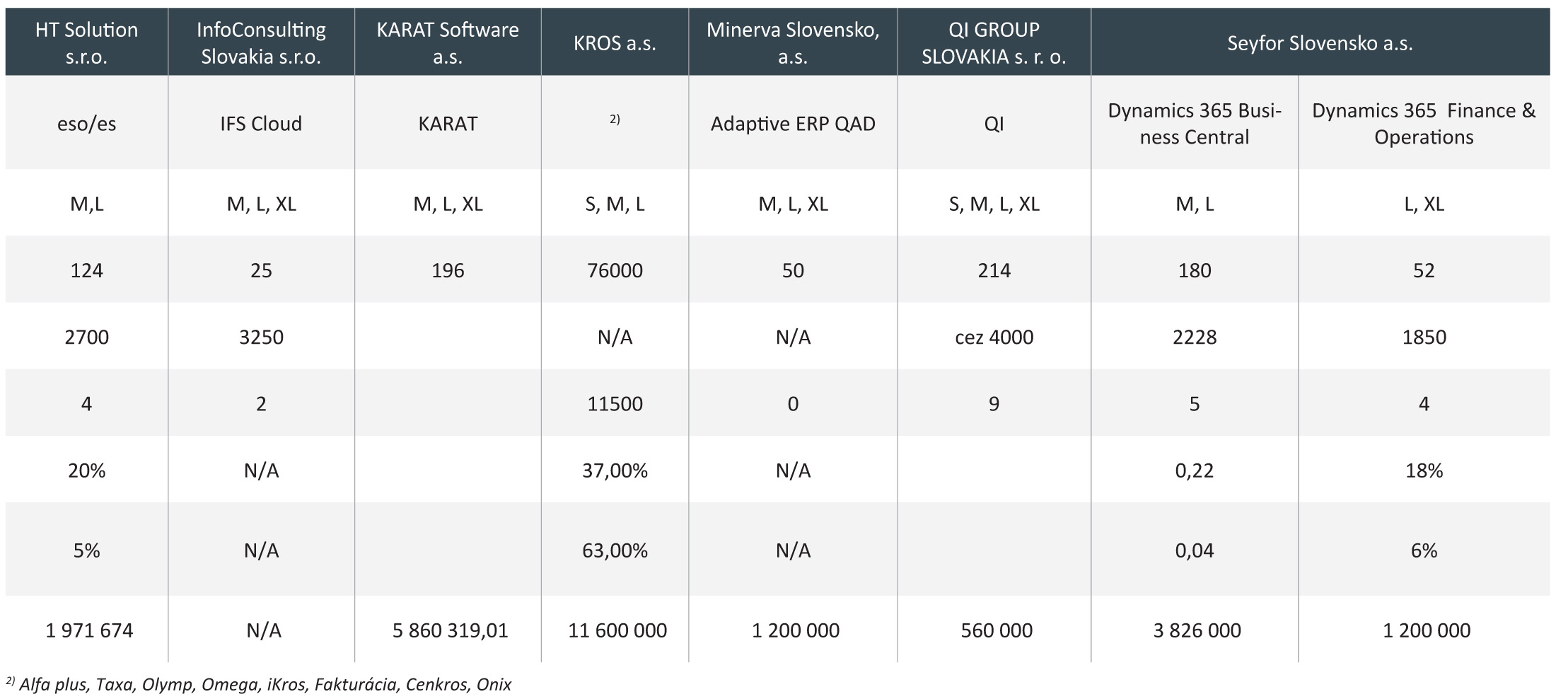
Task: Select the InfoConsulting Slovakia s.r.o. header
Action: (261, 42)
